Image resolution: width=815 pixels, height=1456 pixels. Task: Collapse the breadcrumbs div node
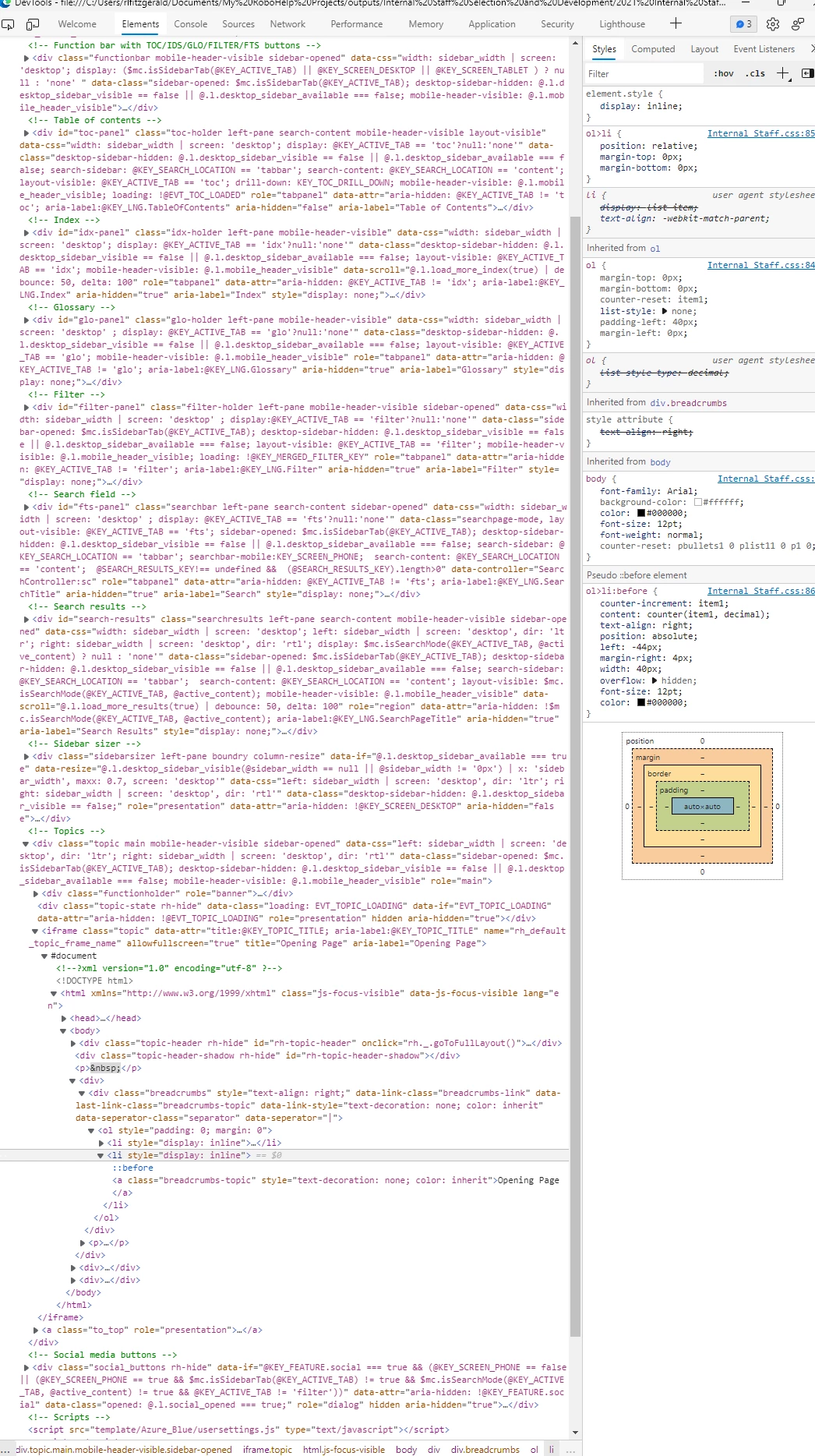click(82, 1094)
